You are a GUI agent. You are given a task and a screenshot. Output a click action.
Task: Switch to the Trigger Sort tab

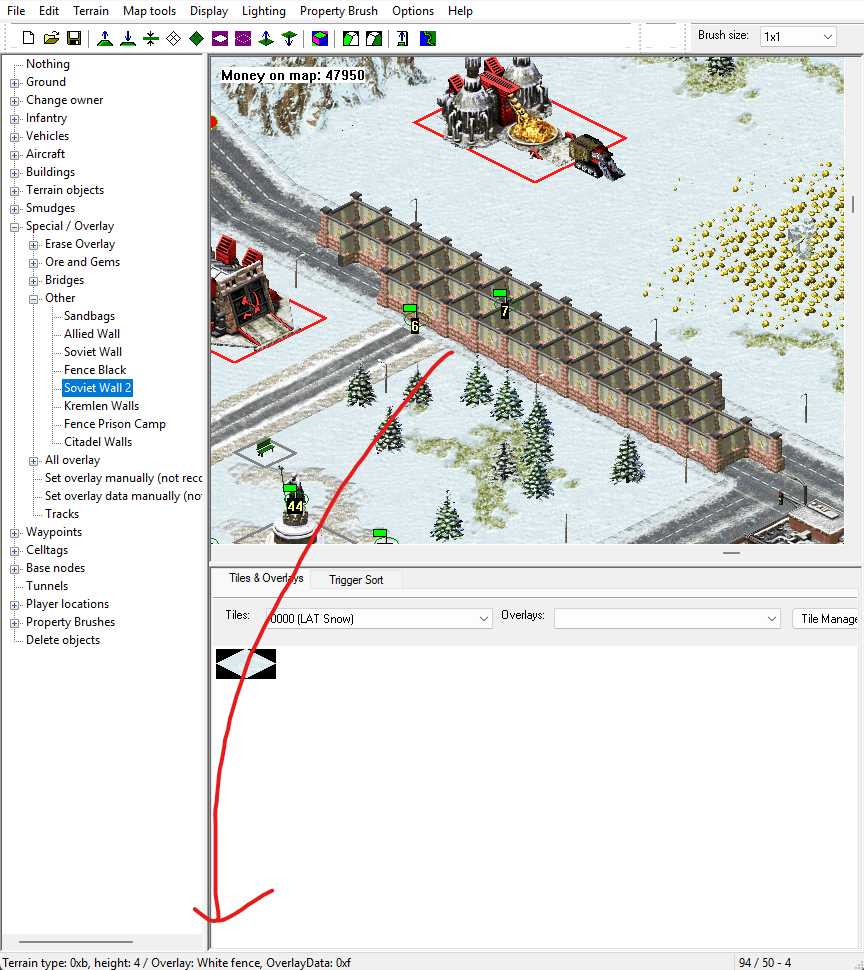[x=357, y=580]
